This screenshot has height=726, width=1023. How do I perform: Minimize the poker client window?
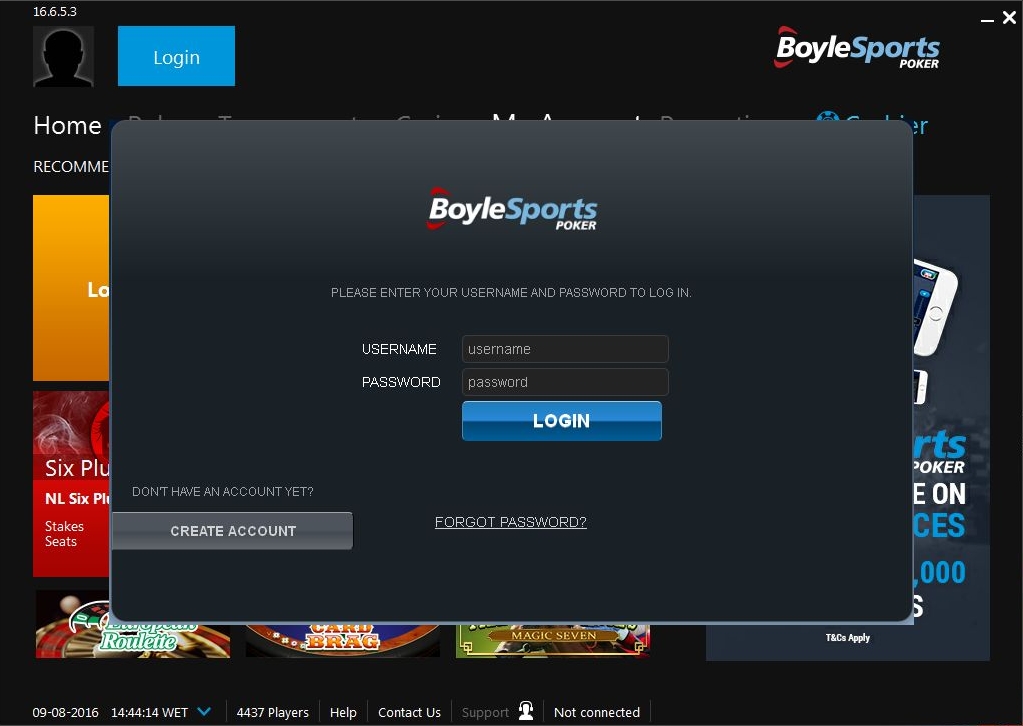(x=987, y=20)
